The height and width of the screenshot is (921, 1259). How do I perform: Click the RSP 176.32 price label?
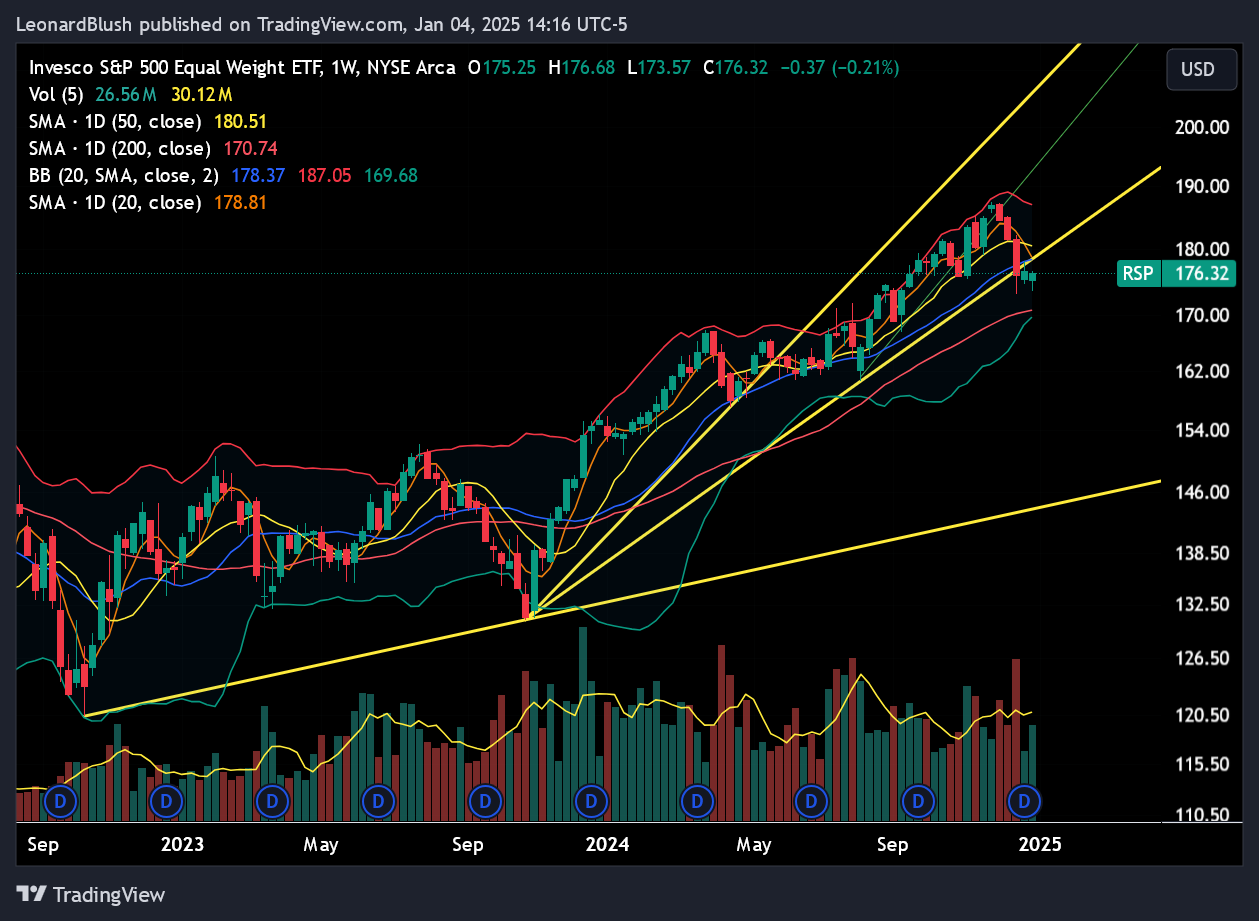[x=1177, y=274]
